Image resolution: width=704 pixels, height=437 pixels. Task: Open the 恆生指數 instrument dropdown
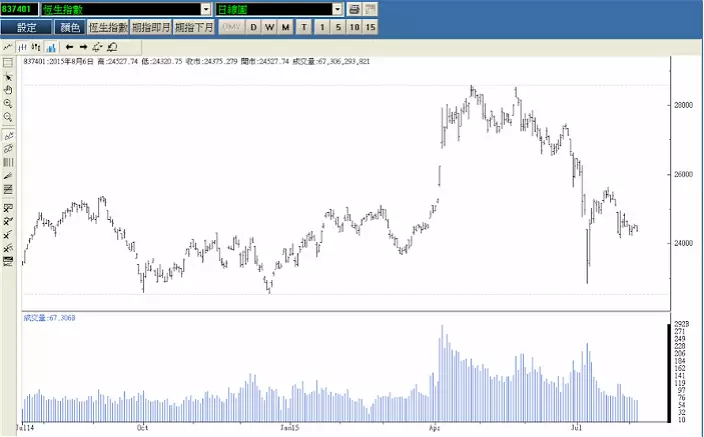pyautogui.click(x=206, y=9)
